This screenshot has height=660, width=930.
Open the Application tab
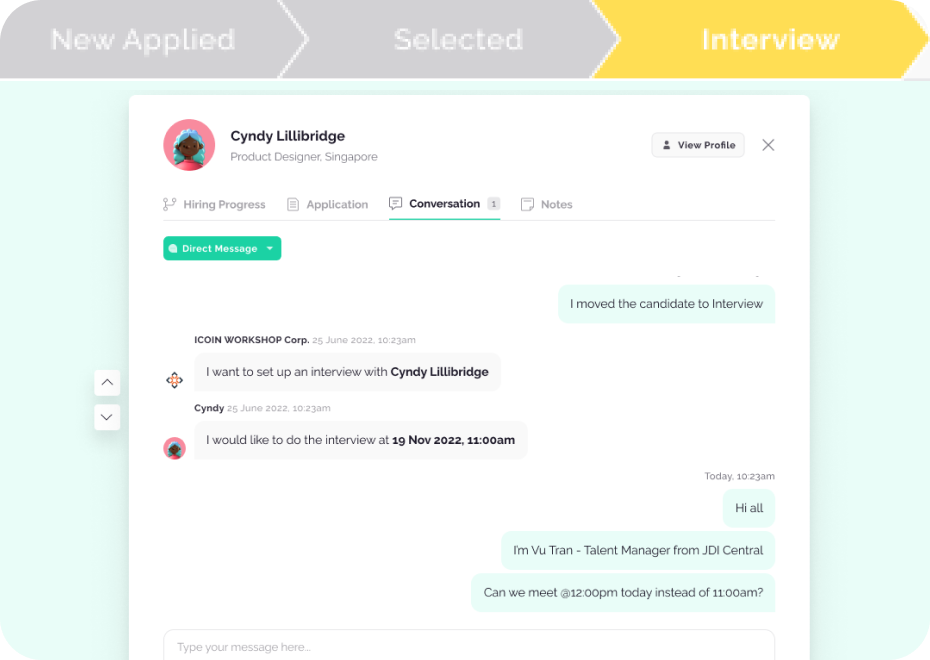pos(337,204)
